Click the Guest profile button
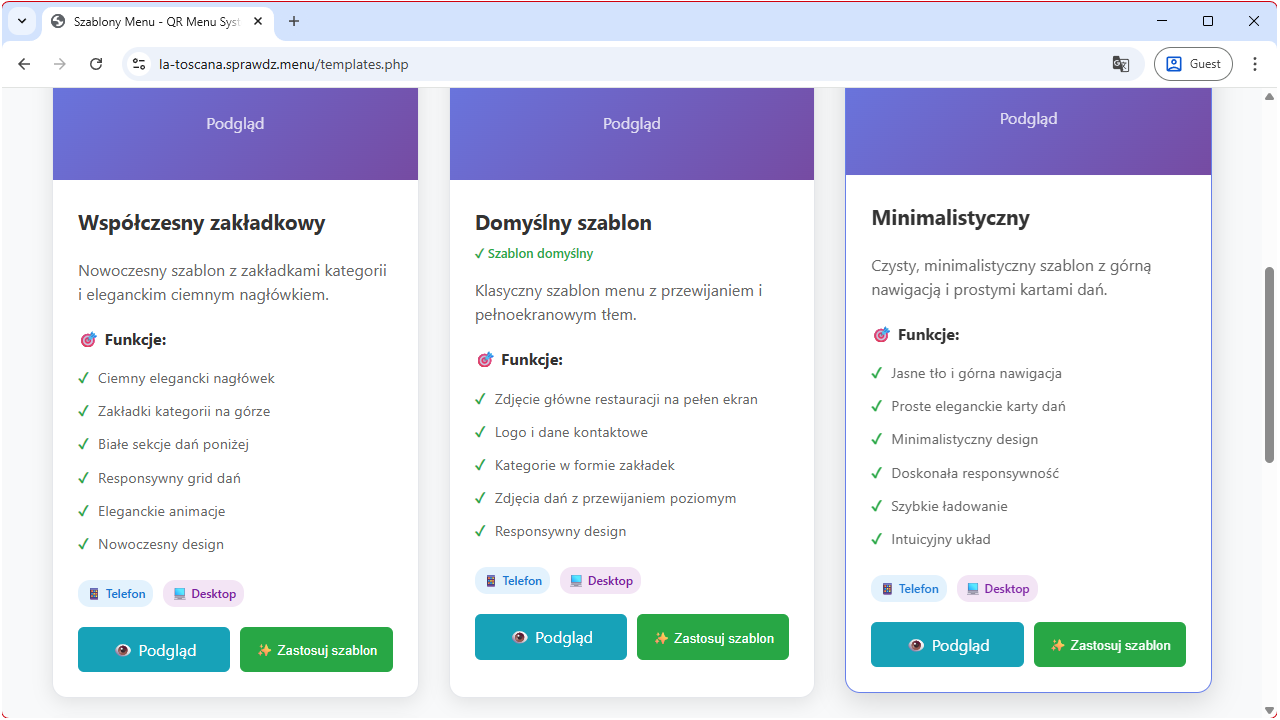 [1193, 64]
